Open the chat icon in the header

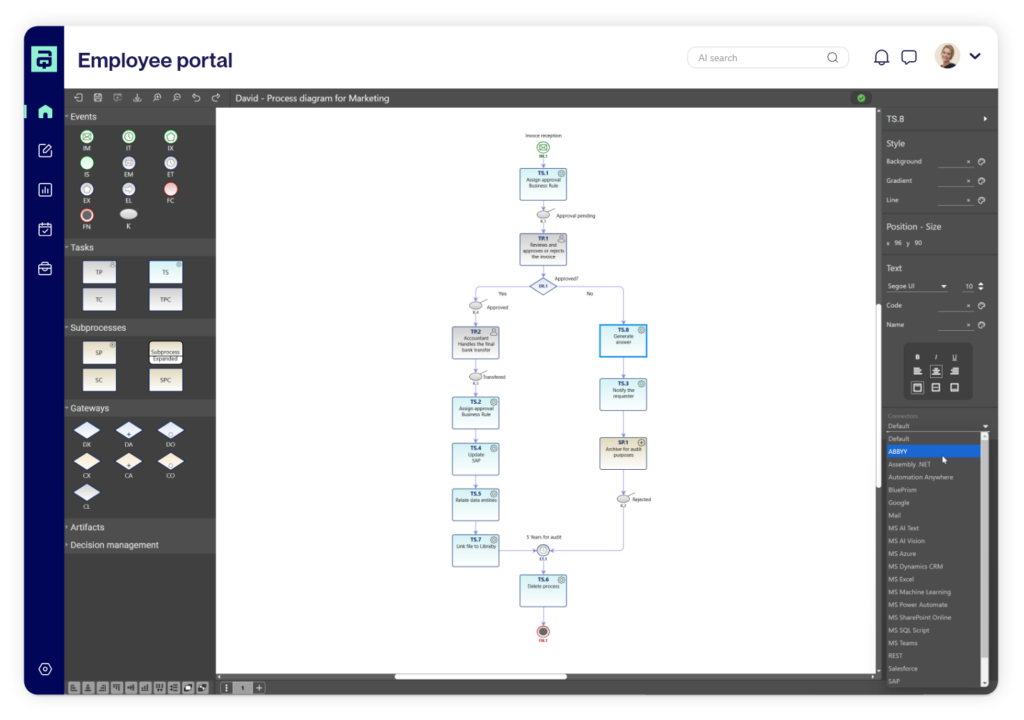[x=908, y=57]
